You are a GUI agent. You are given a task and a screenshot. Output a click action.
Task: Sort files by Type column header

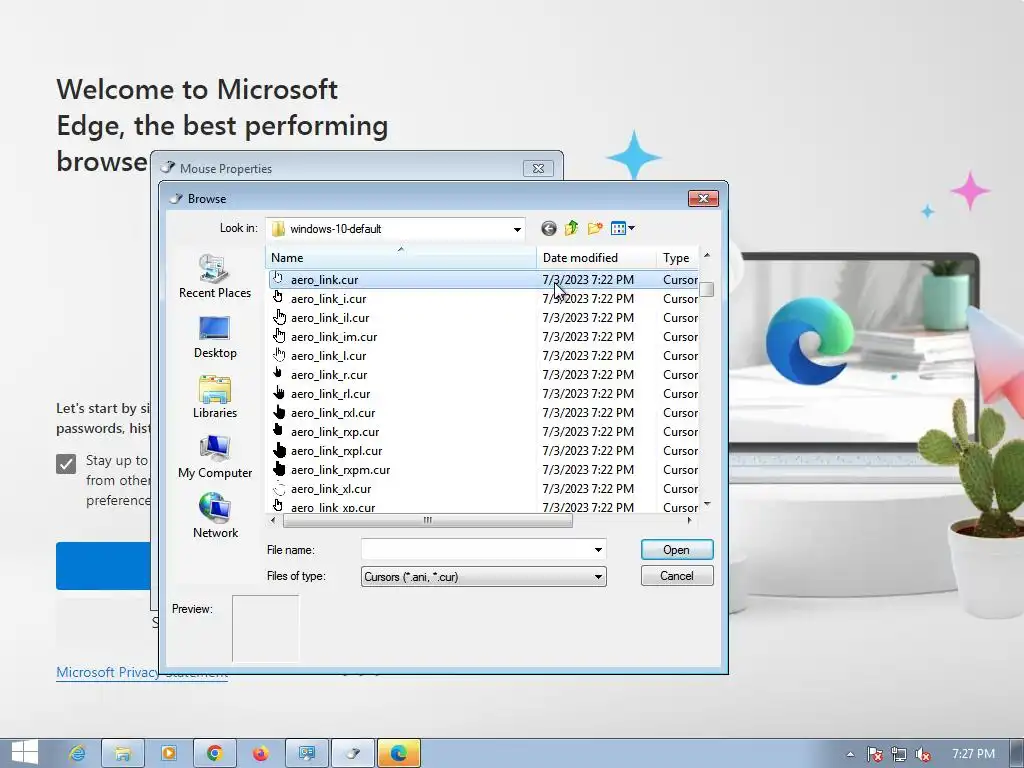[x=678, y=257]
